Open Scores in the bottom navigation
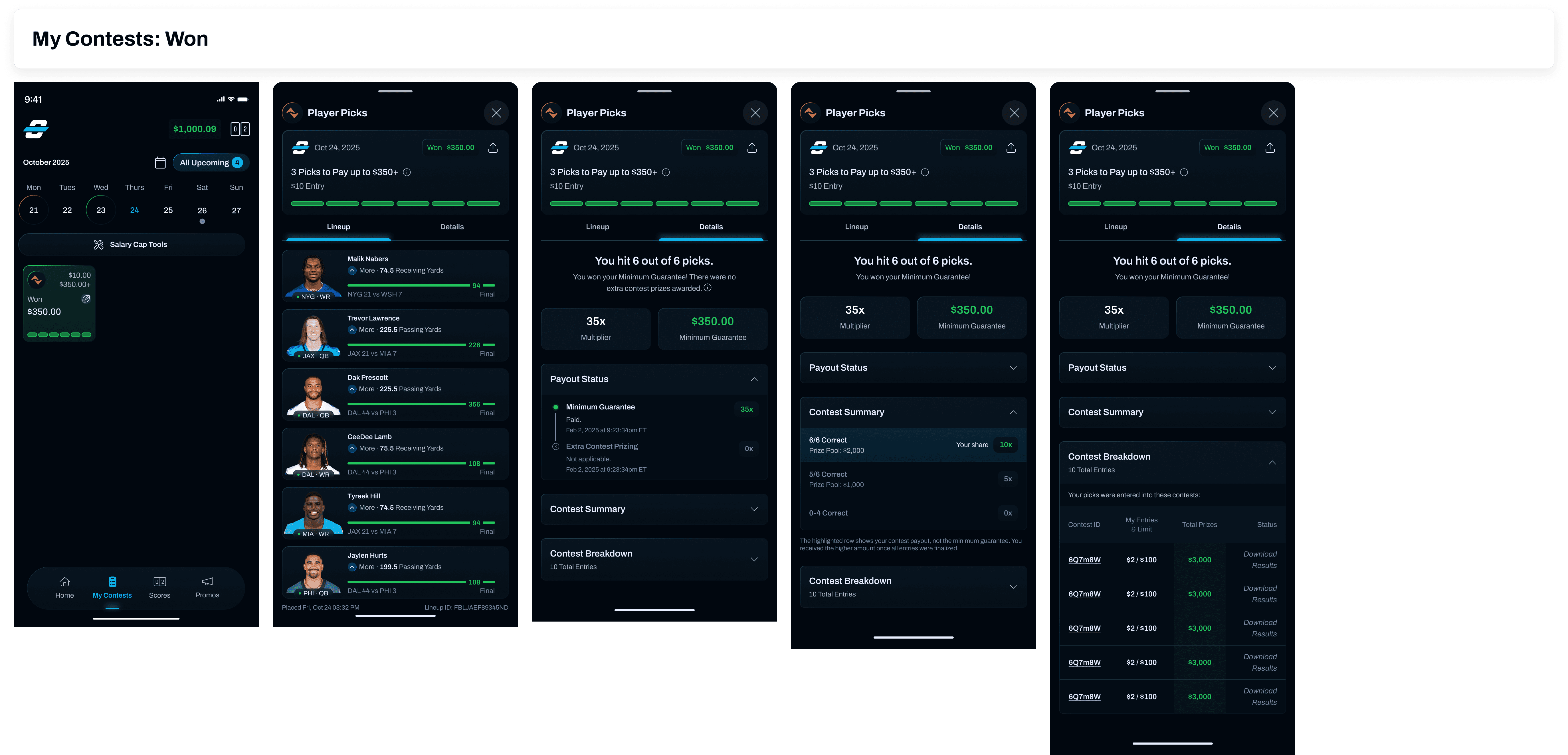 pyautogui.click(x=159, y=587)
